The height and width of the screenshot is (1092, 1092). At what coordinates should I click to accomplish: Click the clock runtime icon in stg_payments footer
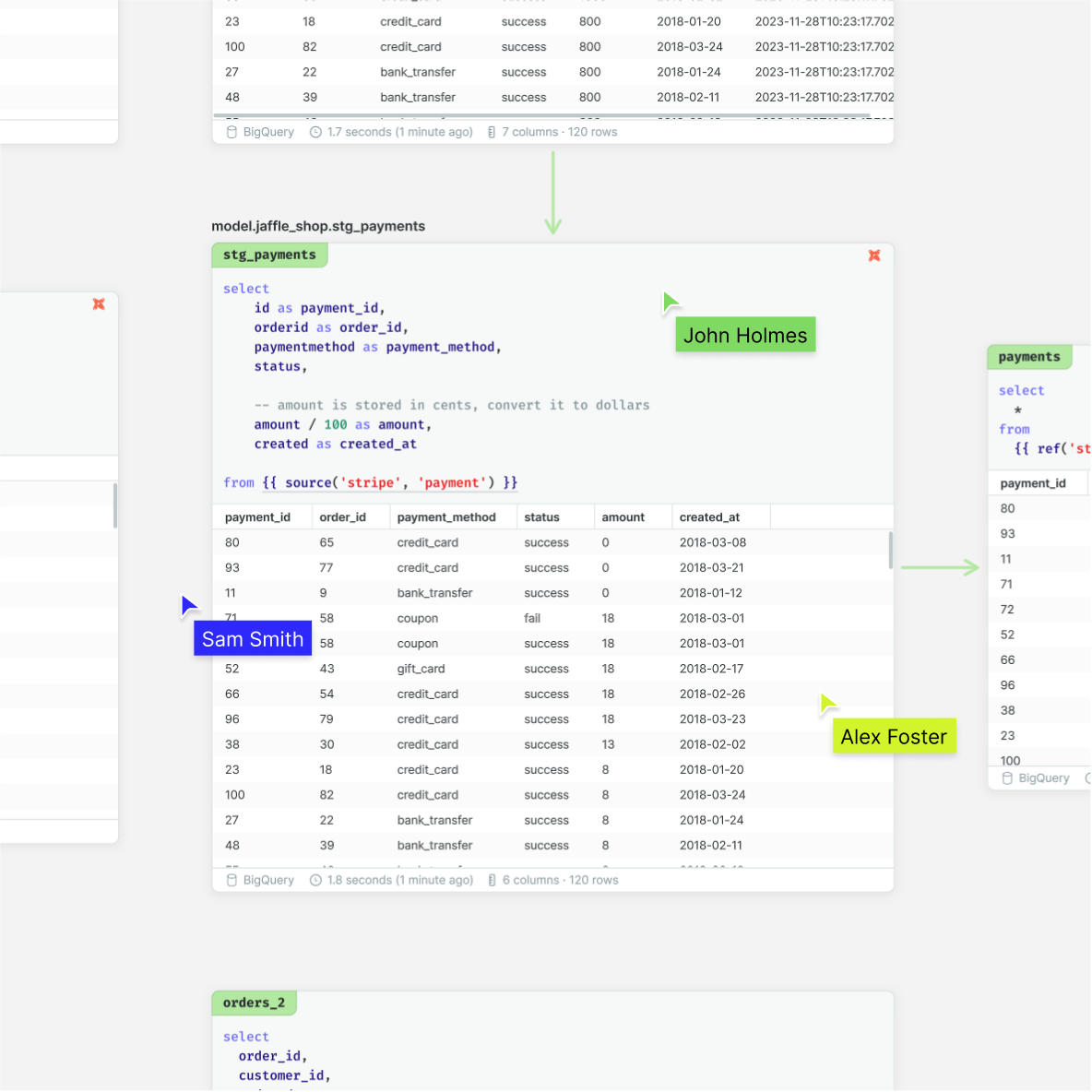[315, 880]
